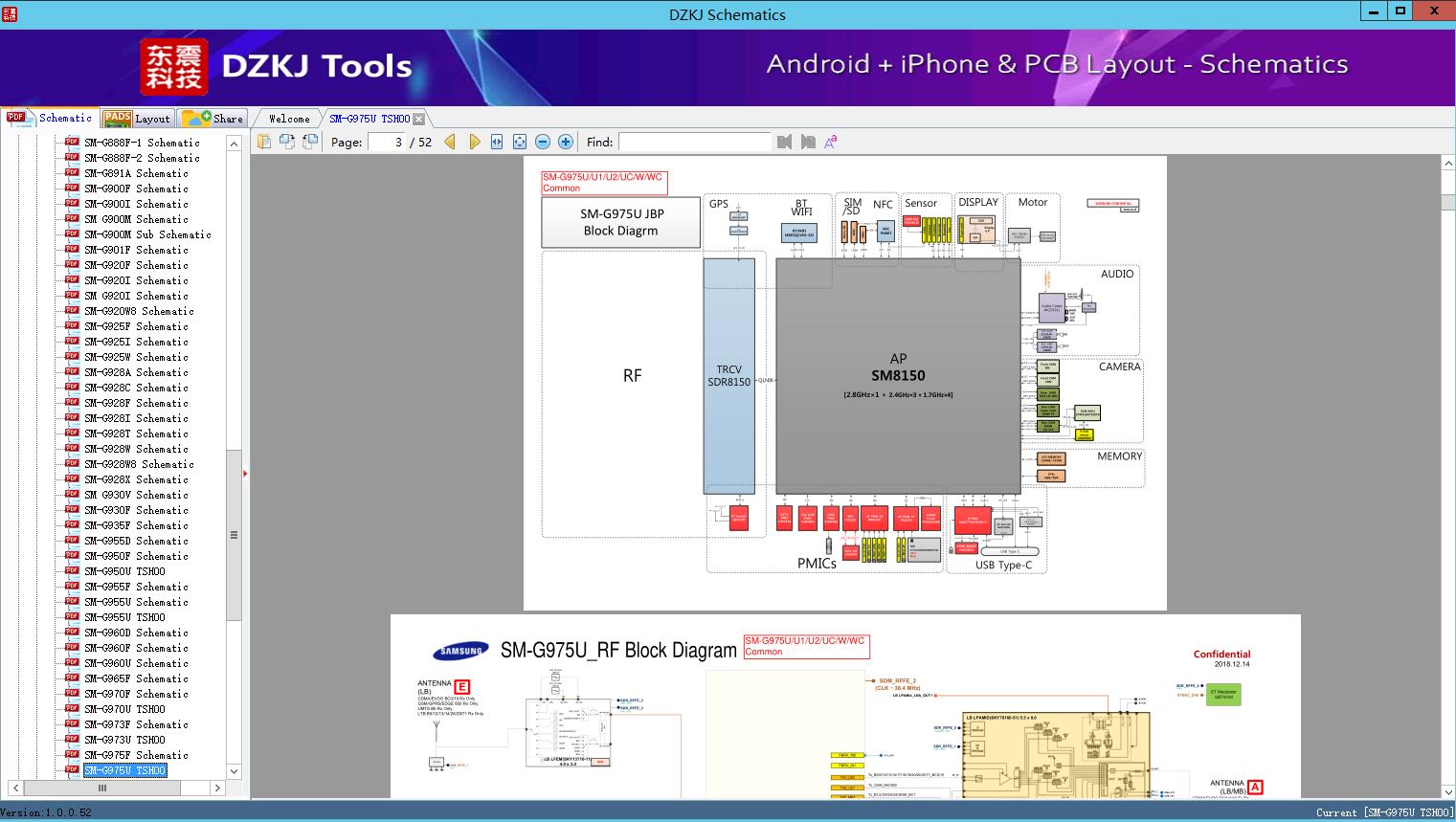Screen dimensions: 1456x822
Task: Open the Welcome document tab
Action: click(289, 119)
